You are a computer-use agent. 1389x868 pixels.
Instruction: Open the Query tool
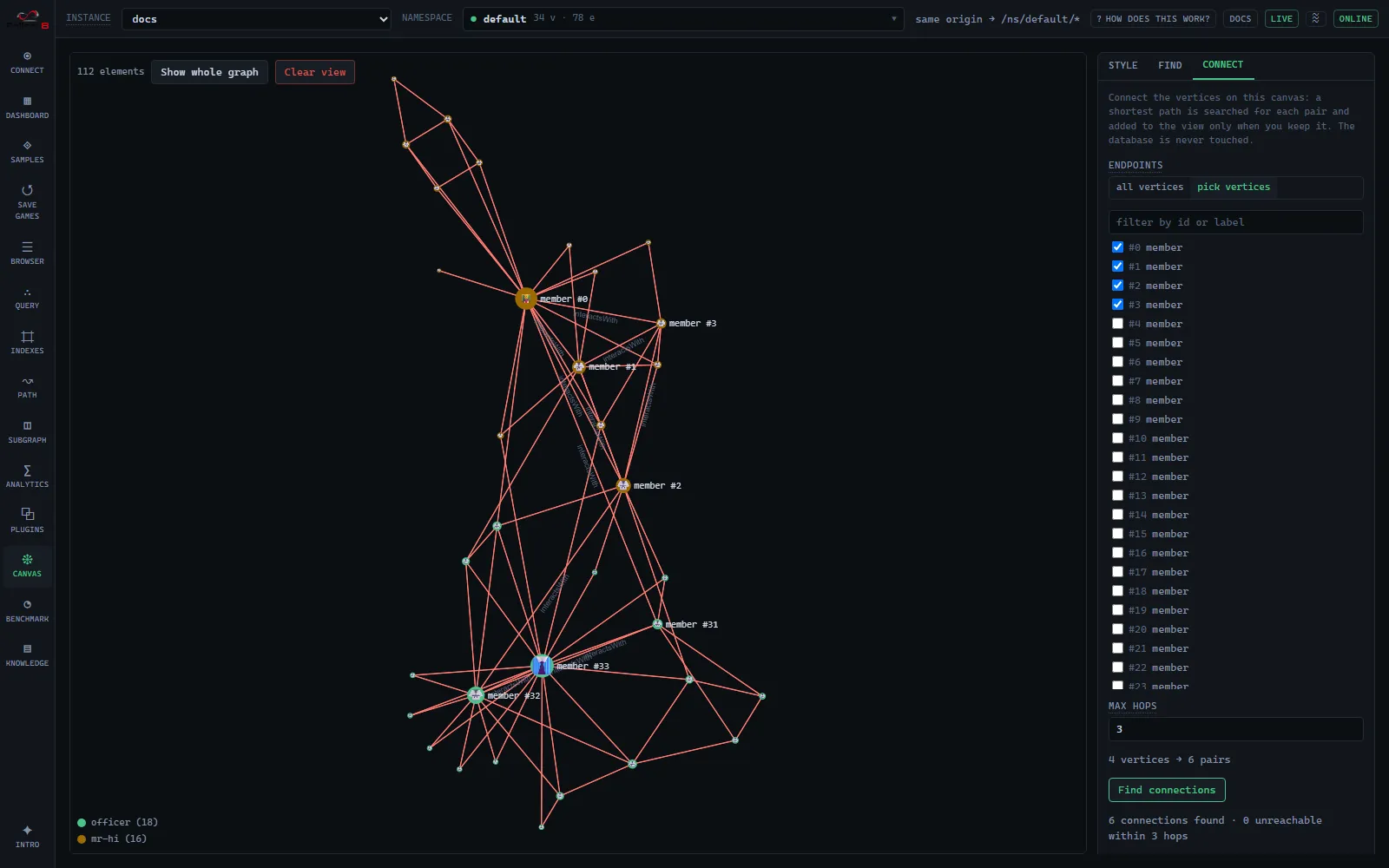tap(27, 298)
